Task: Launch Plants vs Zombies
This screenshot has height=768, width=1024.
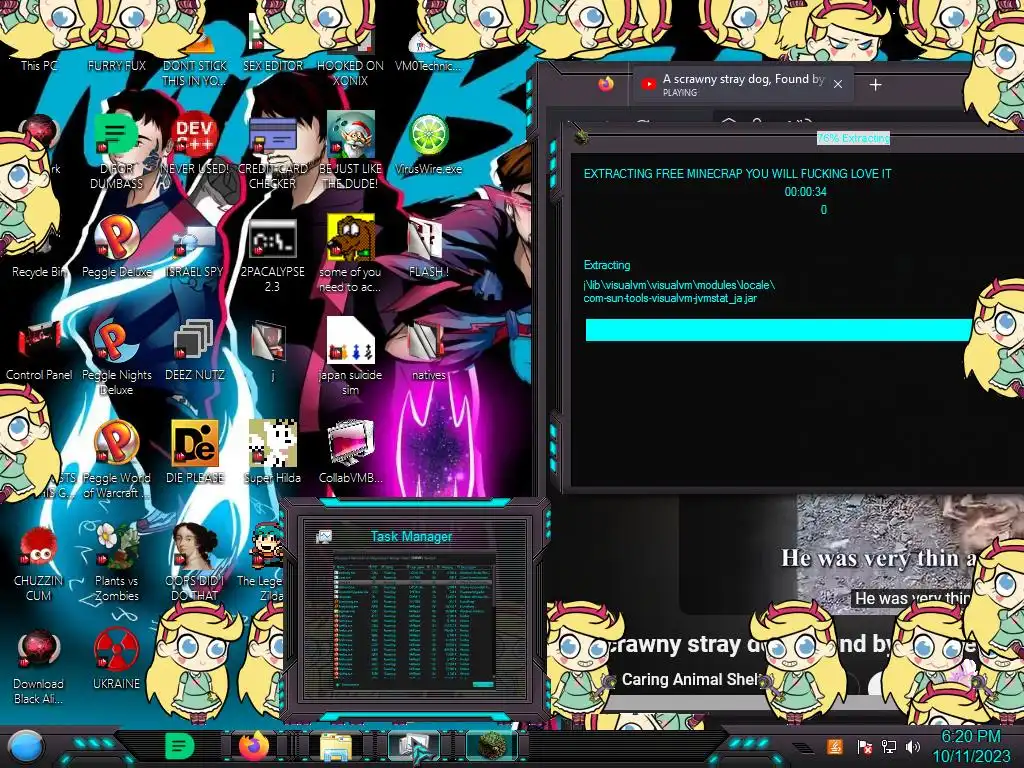Action: click(116, 562)
